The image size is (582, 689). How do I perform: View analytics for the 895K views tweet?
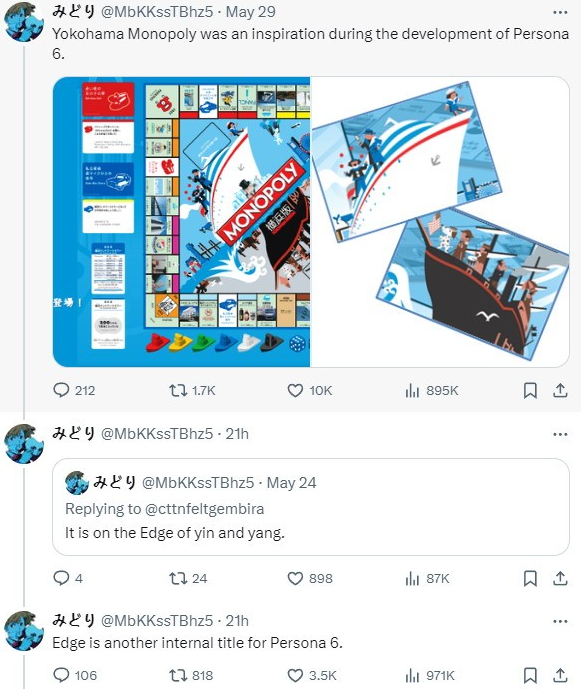[432, 390]
